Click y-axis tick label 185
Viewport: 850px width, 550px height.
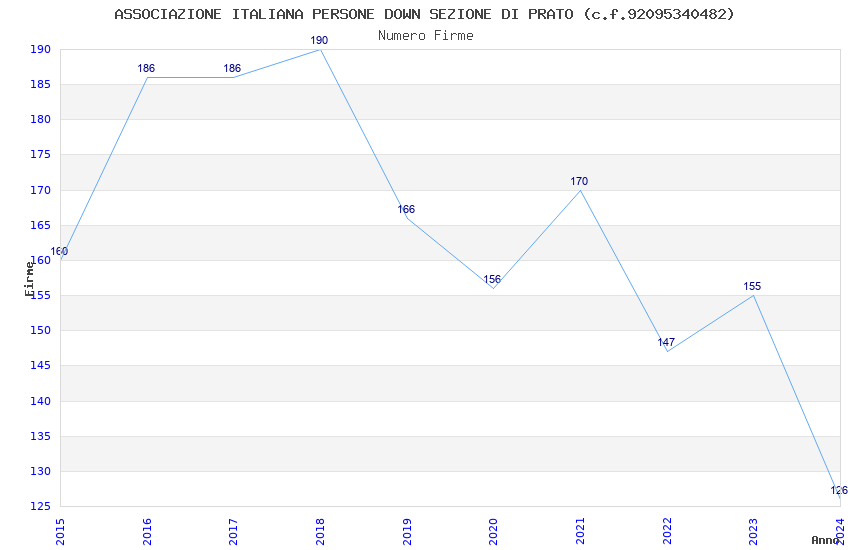pyautogui.click(x=40, y=85)
